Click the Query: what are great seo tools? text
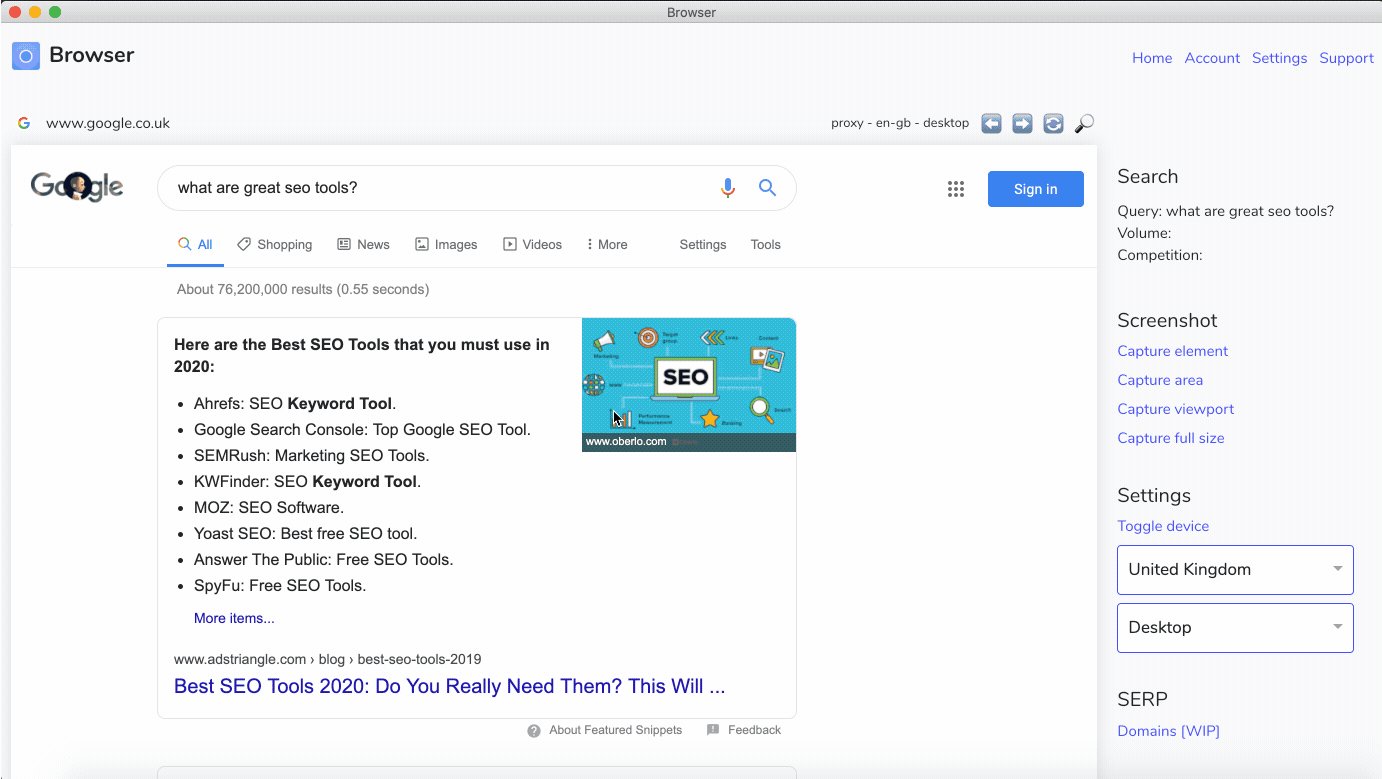Image resolution: width=1382 pixels, height=779 pixels. click(1226, 211)
